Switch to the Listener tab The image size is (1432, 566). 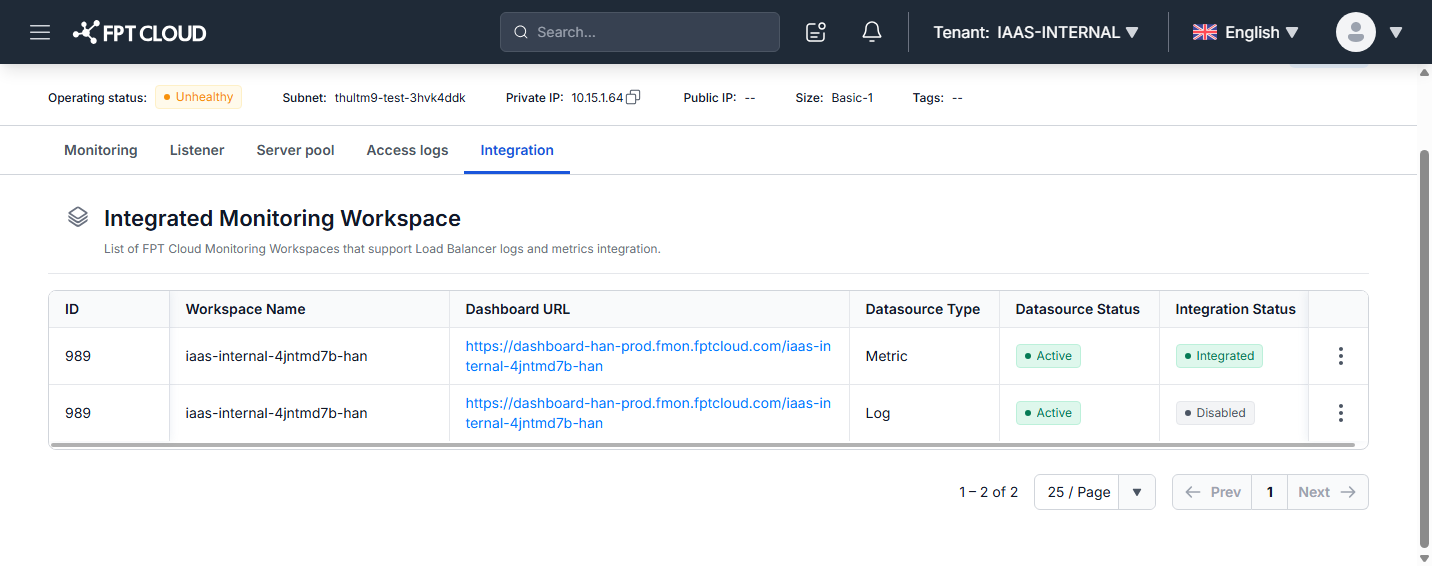click(x=197, y=150)
